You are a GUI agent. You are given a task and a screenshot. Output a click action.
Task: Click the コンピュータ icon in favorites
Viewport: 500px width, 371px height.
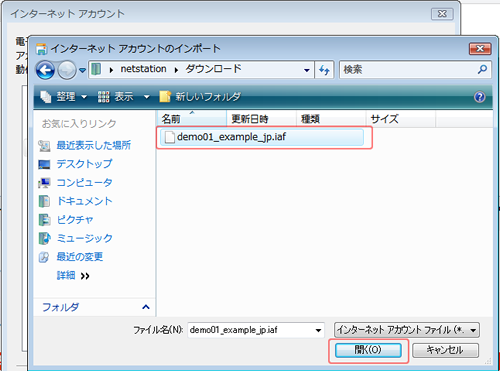click(44, 183)
